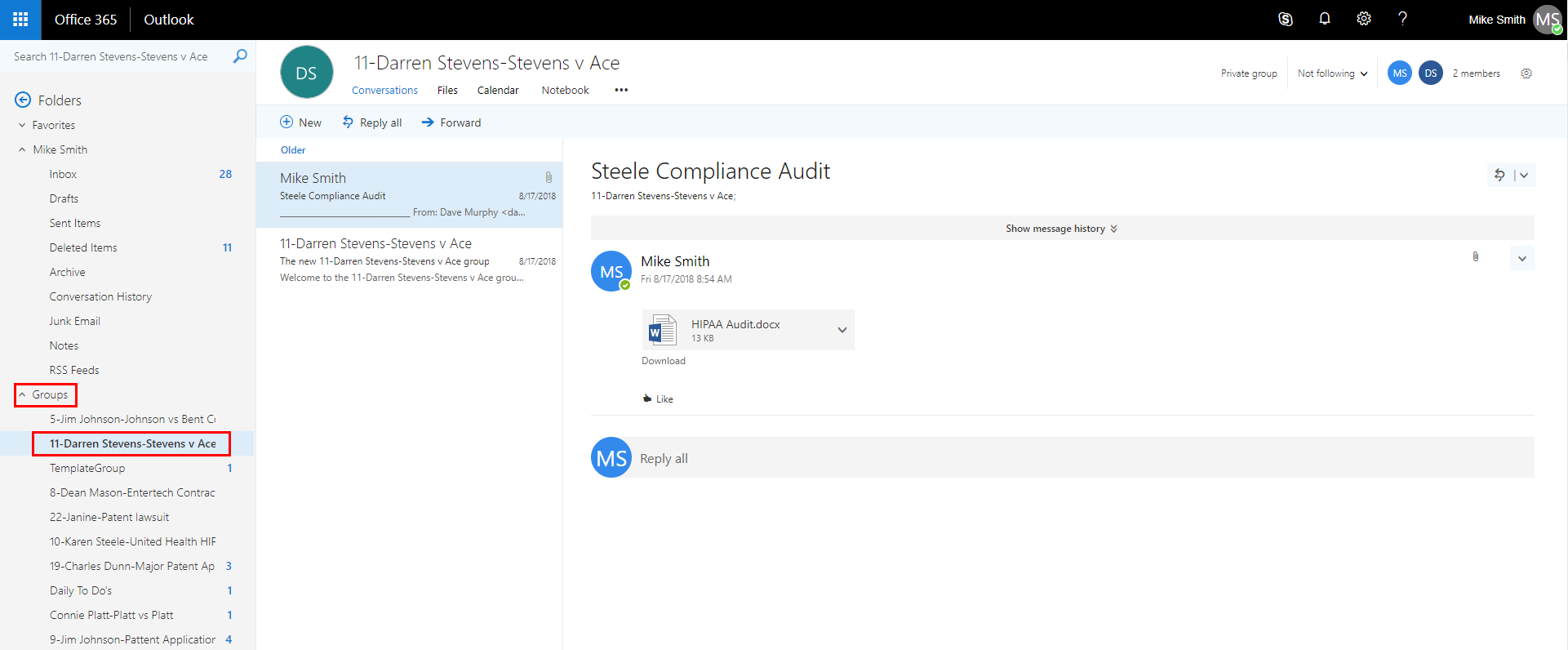The width and height of the screenshot is (1568, 650).
Task: Expand HIPAA Audit.docx attachment options
Action: pyautogui.click(x=842, y=330)
